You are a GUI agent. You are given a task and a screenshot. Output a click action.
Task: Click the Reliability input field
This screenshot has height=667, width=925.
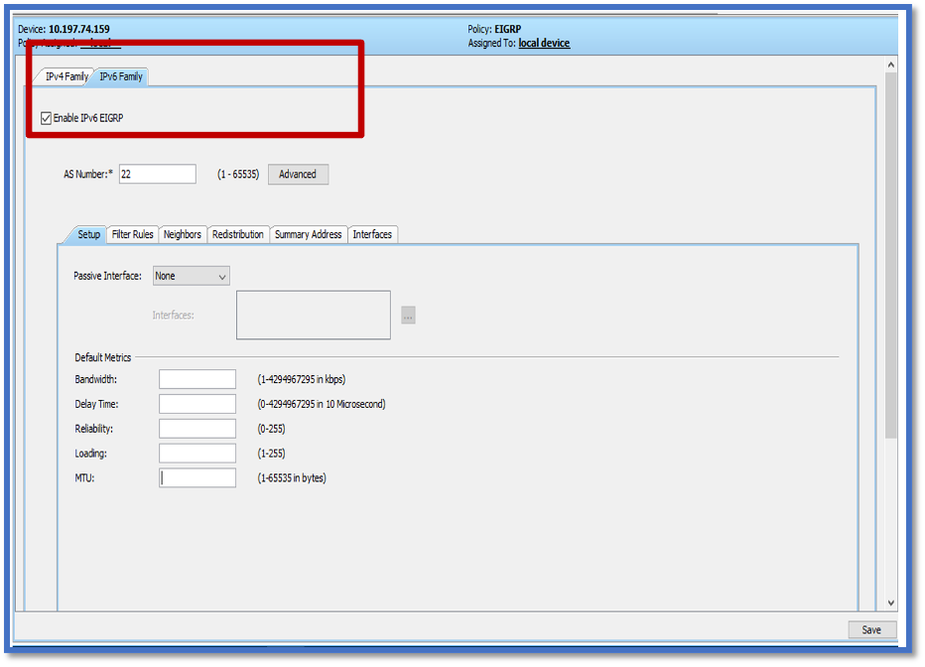197,429
